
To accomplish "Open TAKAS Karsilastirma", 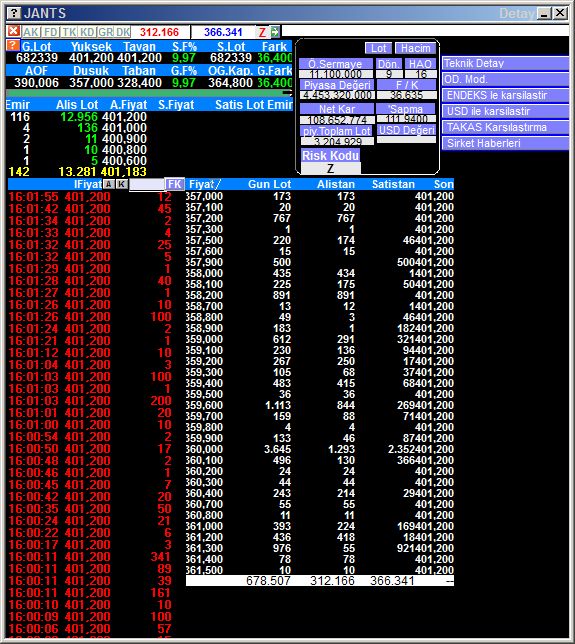I will click(x=505, y=127).
